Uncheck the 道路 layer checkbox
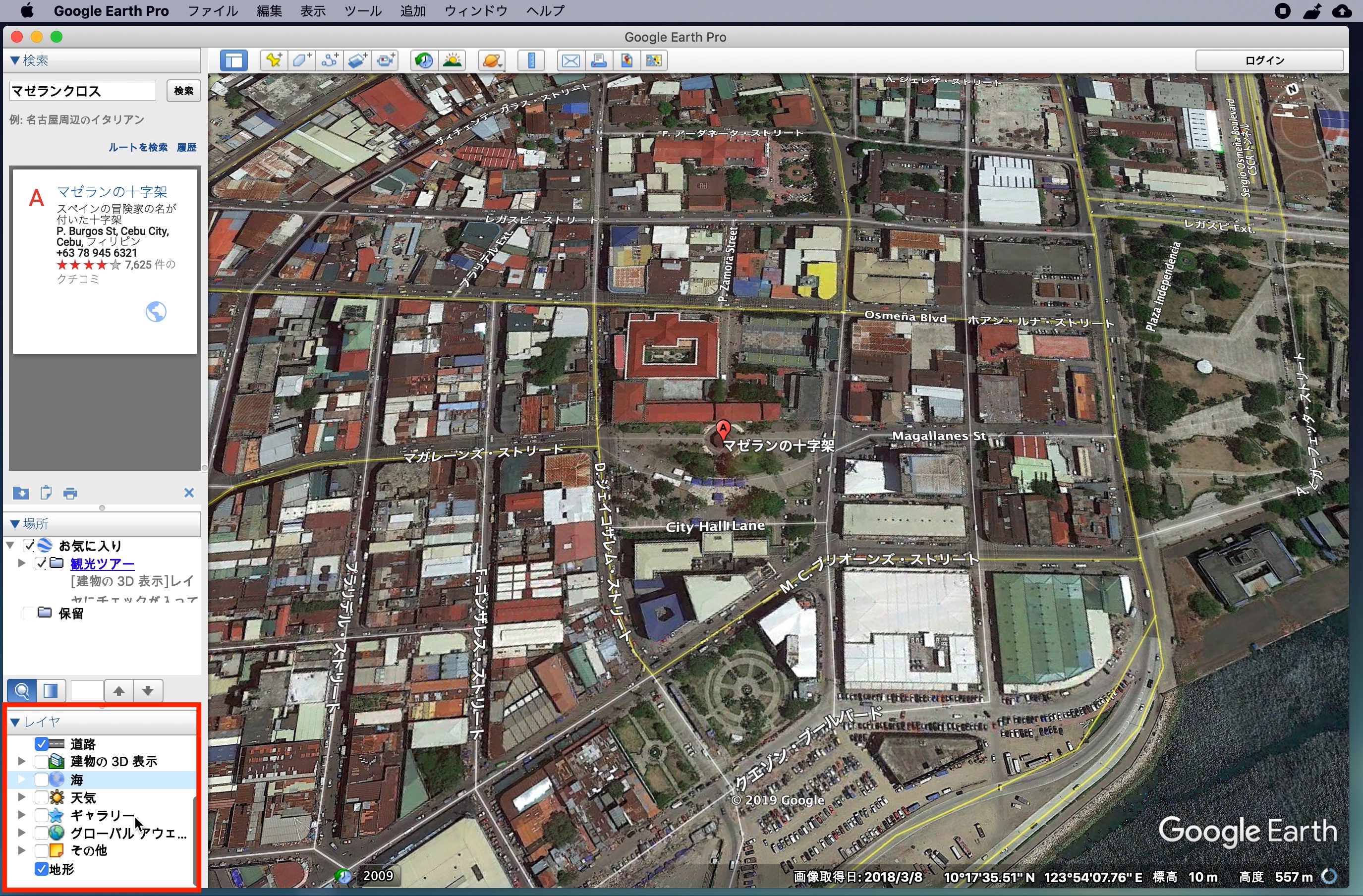 coord(41,744)
